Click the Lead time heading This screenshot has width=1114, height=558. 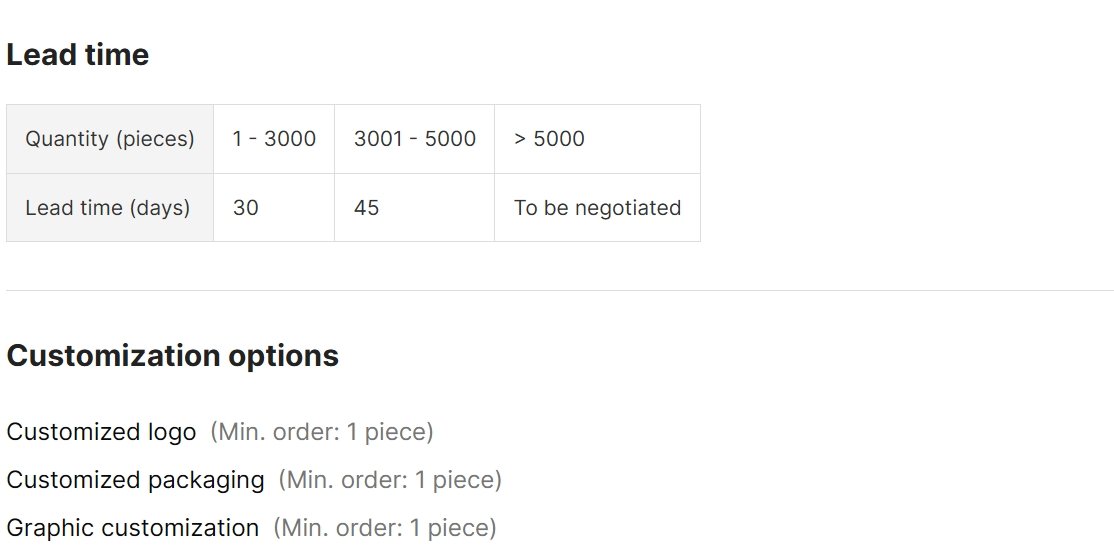point(77,55)
